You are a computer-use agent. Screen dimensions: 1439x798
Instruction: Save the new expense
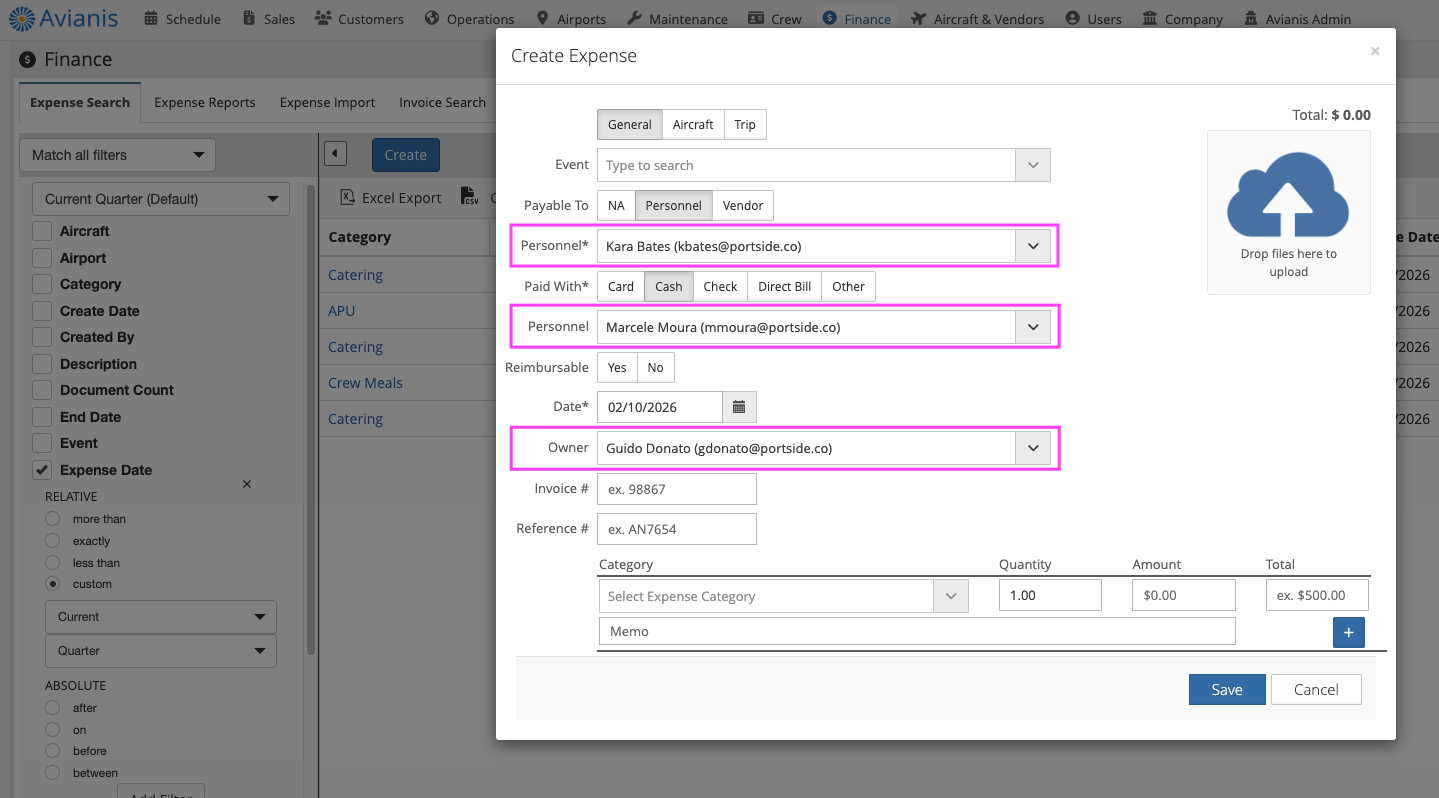1226,689
